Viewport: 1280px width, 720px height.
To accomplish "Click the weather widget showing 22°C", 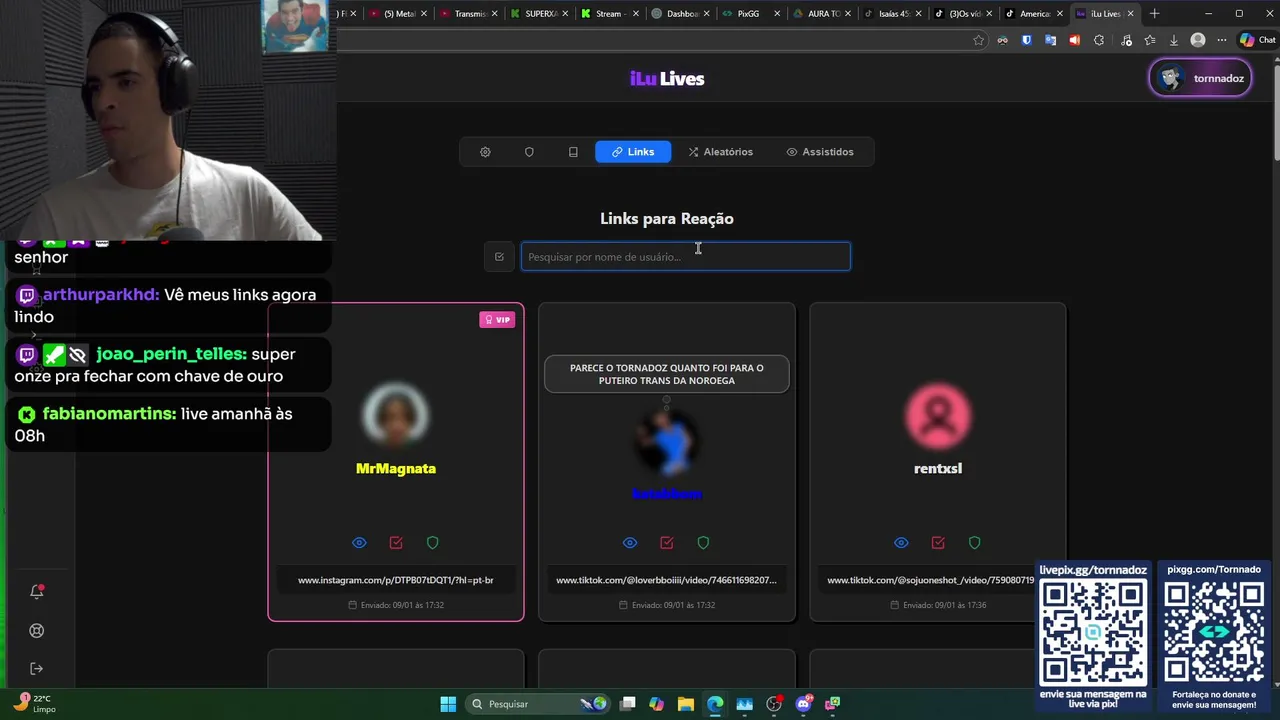I will point(33,704).
